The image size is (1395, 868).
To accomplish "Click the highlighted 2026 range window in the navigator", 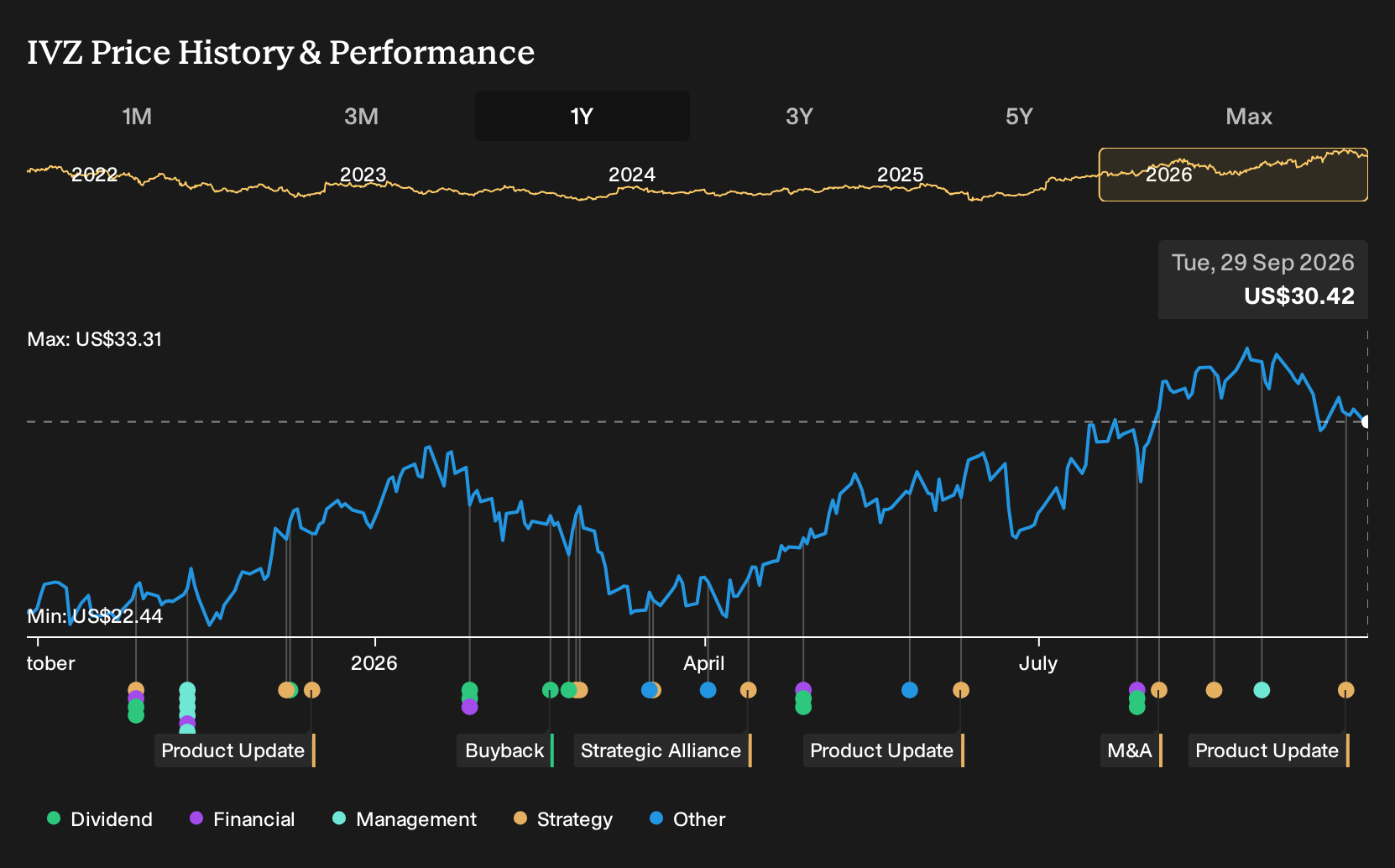I will (1234, 175).
